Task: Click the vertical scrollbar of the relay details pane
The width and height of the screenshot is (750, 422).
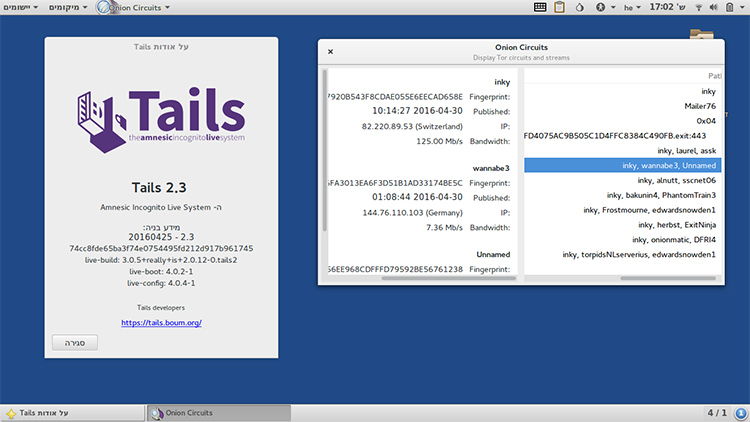Action: point(325,151)
